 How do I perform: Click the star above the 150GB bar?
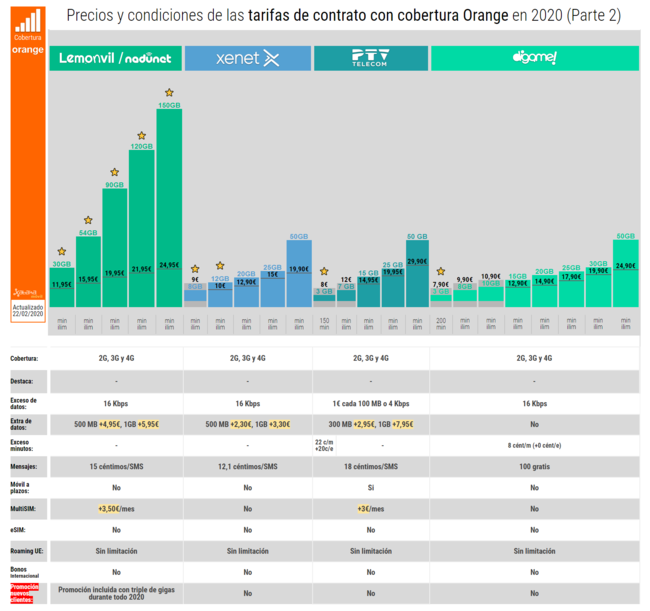(168, 93)
